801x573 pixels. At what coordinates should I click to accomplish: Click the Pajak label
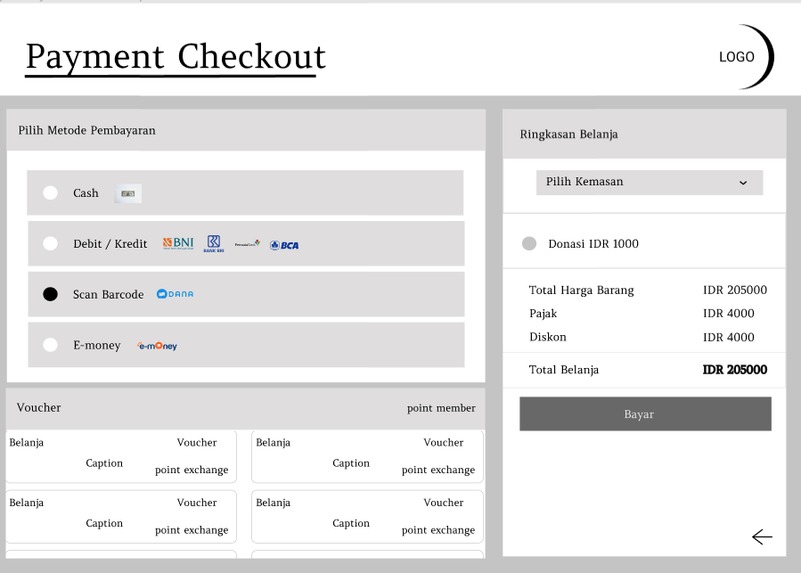(543, 314)
